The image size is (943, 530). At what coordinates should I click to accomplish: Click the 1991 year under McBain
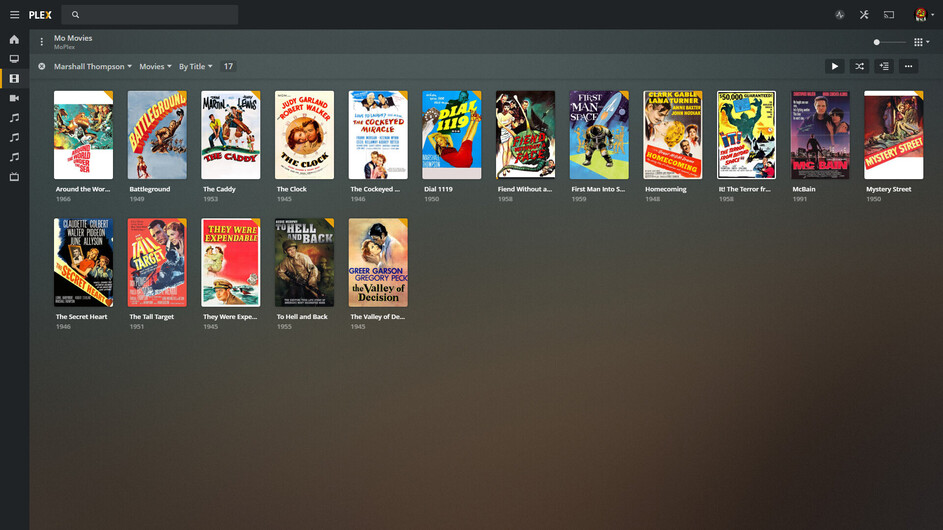(800, 199)
